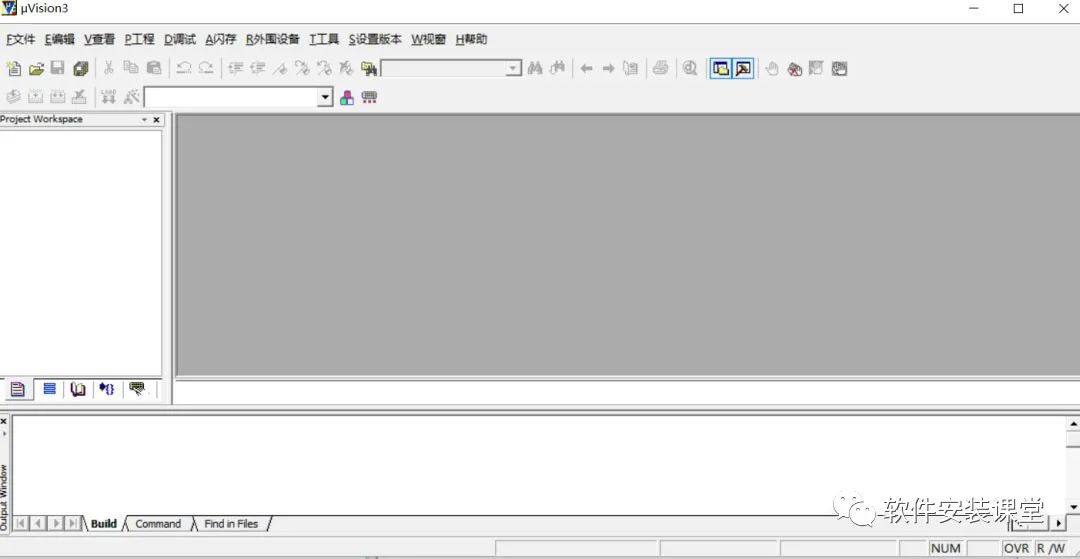1080x559 pixels.
Task: Click the NUM status bar indicator
Action: click(x=946, y=549)
